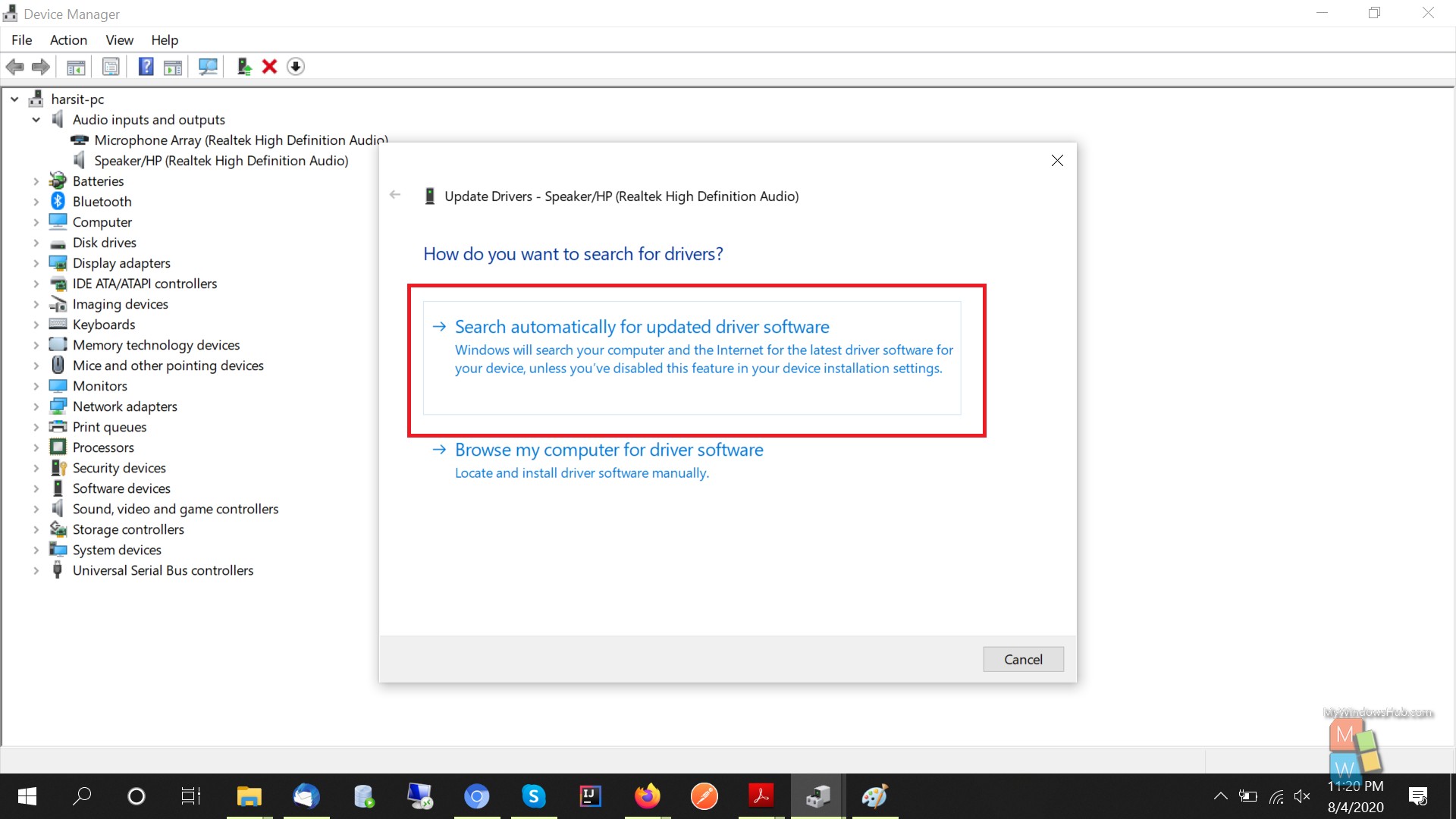The width and height of the screenshot is (1456, 819).
Task: Click the blue Help question mark icon
Action: 146,67
